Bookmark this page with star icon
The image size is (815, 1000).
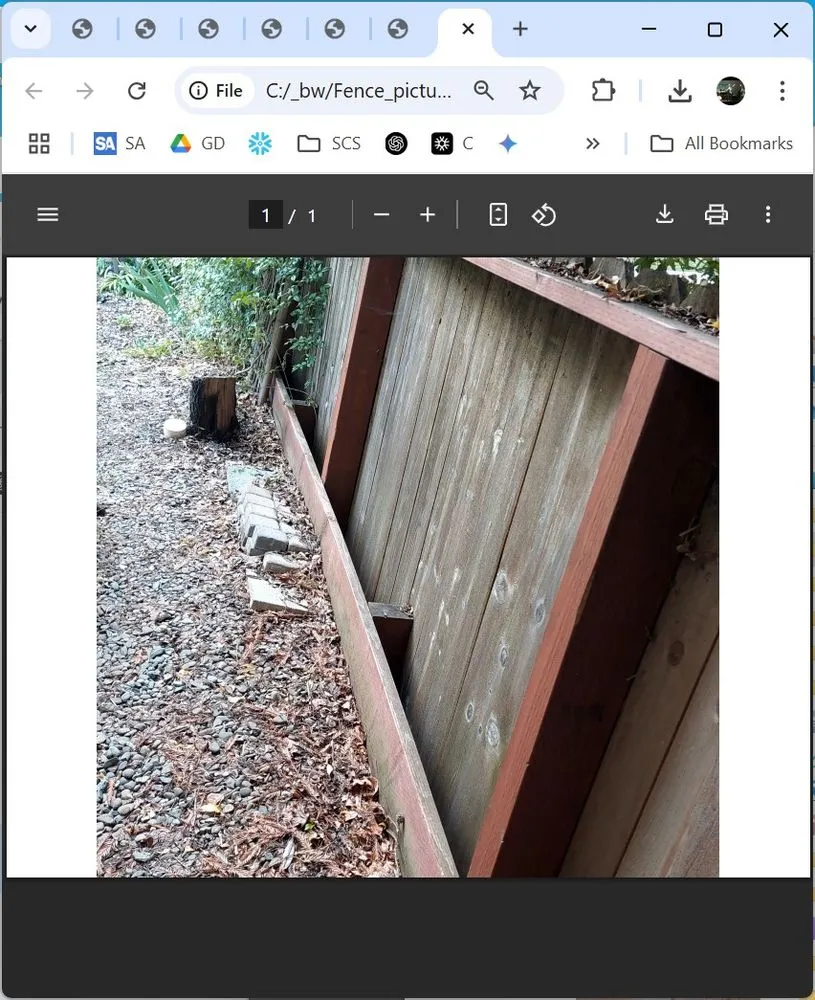coord(529,91)
